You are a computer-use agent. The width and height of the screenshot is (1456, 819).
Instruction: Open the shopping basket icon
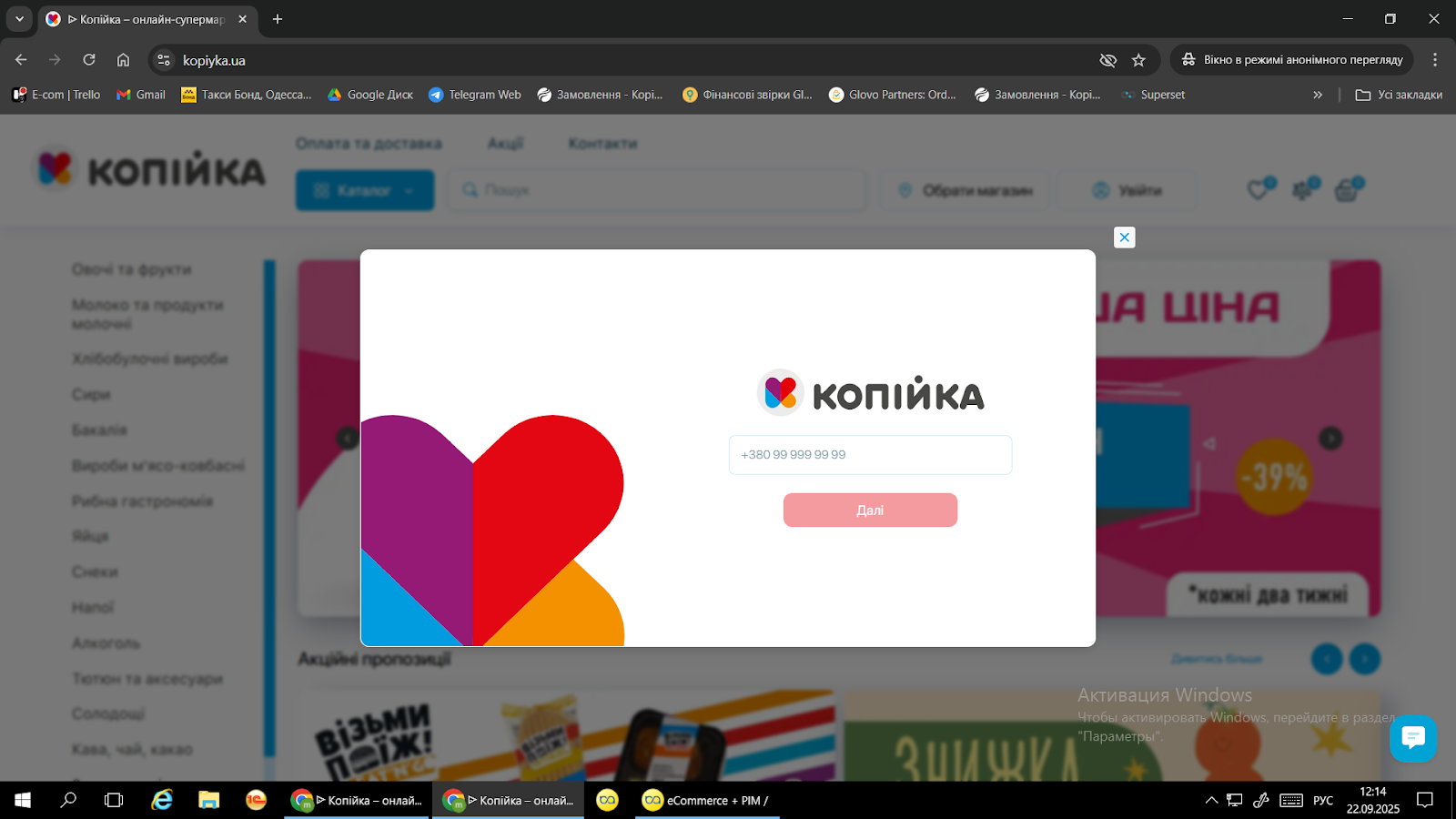(x=1346, y=190)
